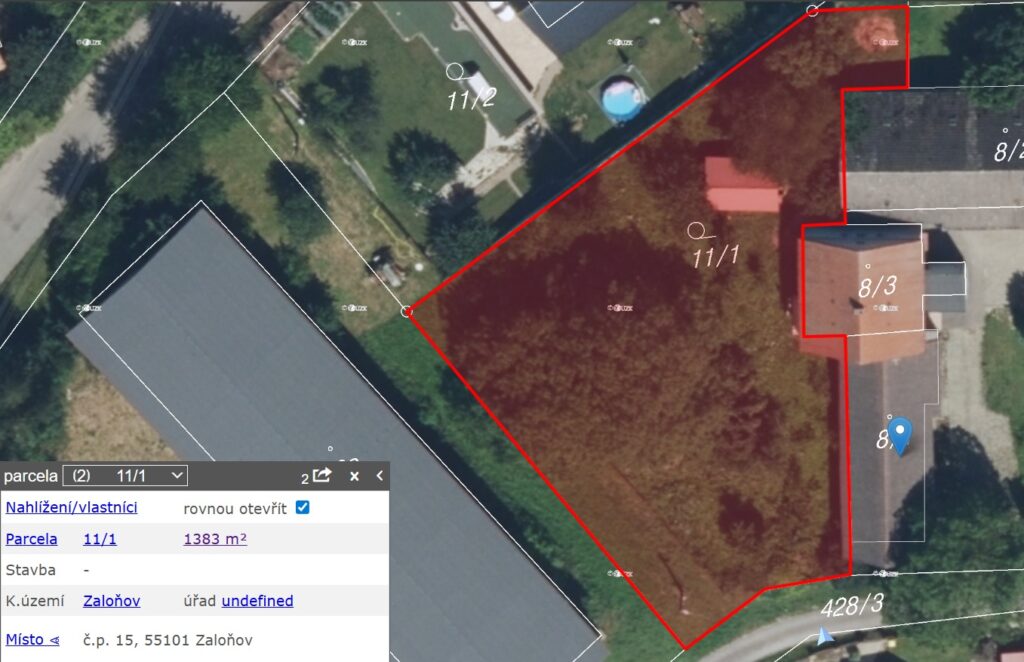Select the 8/3 building parcel label
This screenshot has width=1024, height=662.
pos(877,286)
